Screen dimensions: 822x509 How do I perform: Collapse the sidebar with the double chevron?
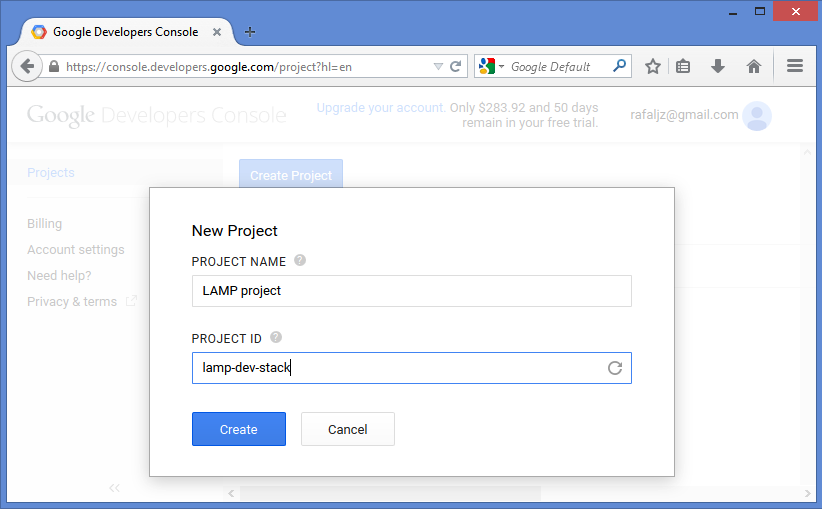coord(114,488)
